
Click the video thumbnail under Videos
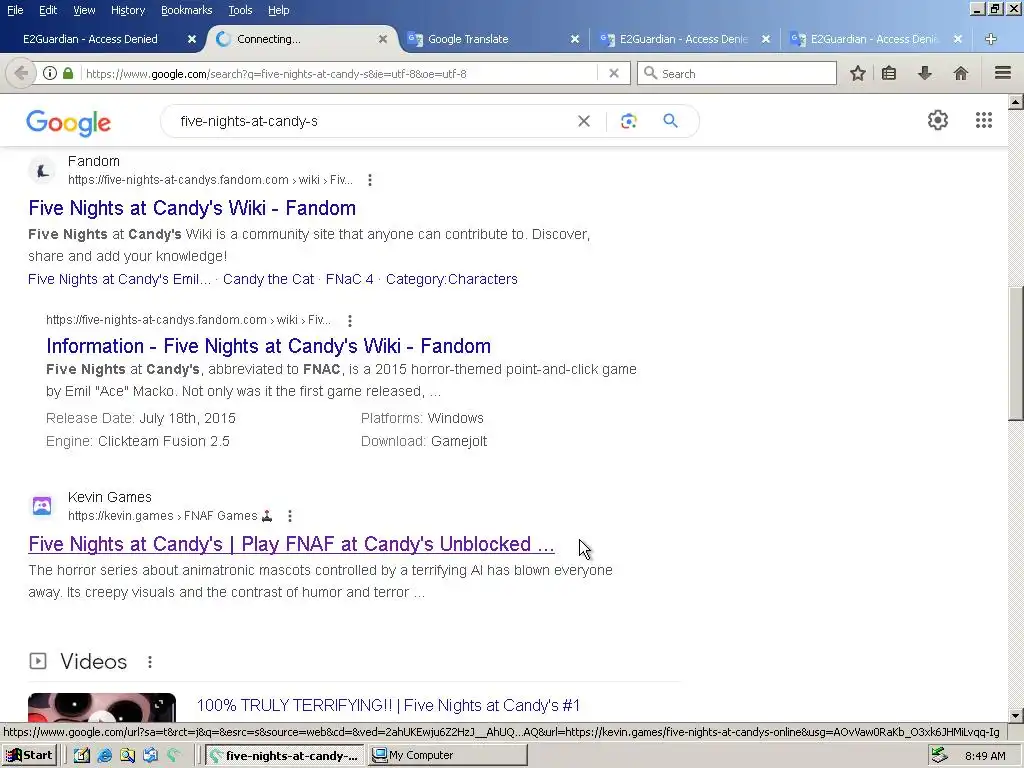tap(102, 707)
